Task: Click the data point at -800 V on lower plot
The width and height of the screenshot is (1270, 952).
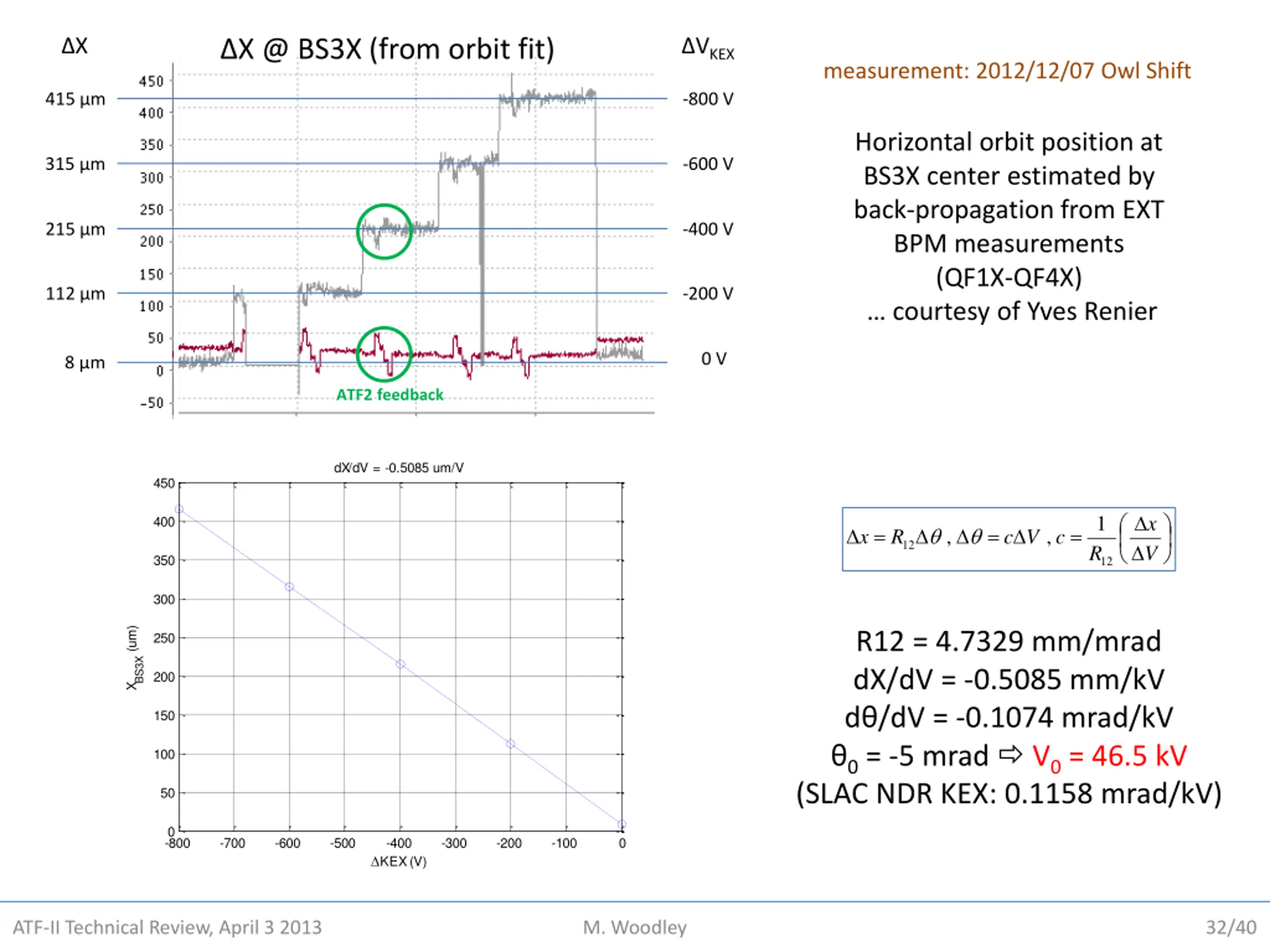Action: [179, 509]
